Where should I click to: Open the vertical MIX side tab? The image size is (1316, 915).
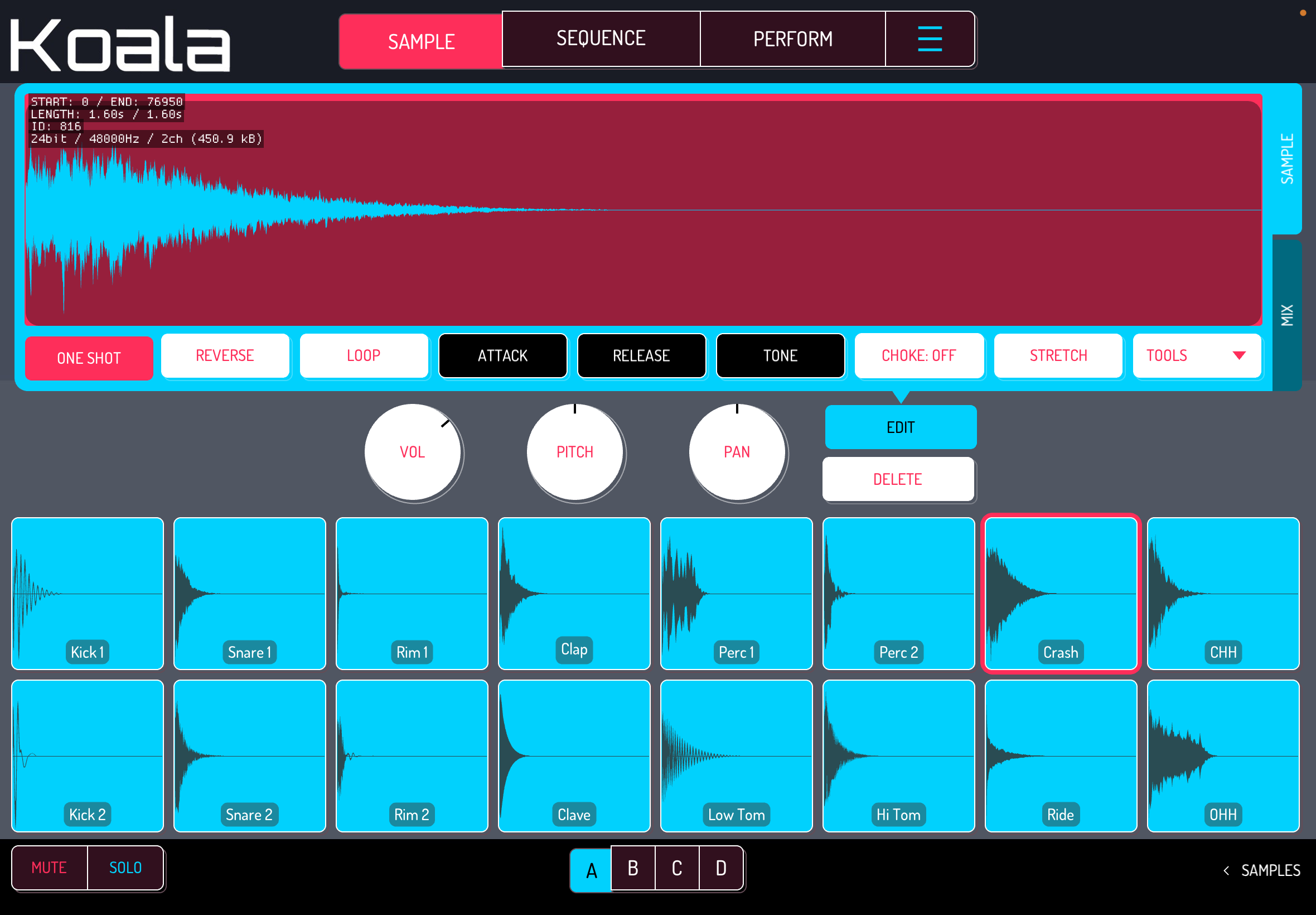1287,315
